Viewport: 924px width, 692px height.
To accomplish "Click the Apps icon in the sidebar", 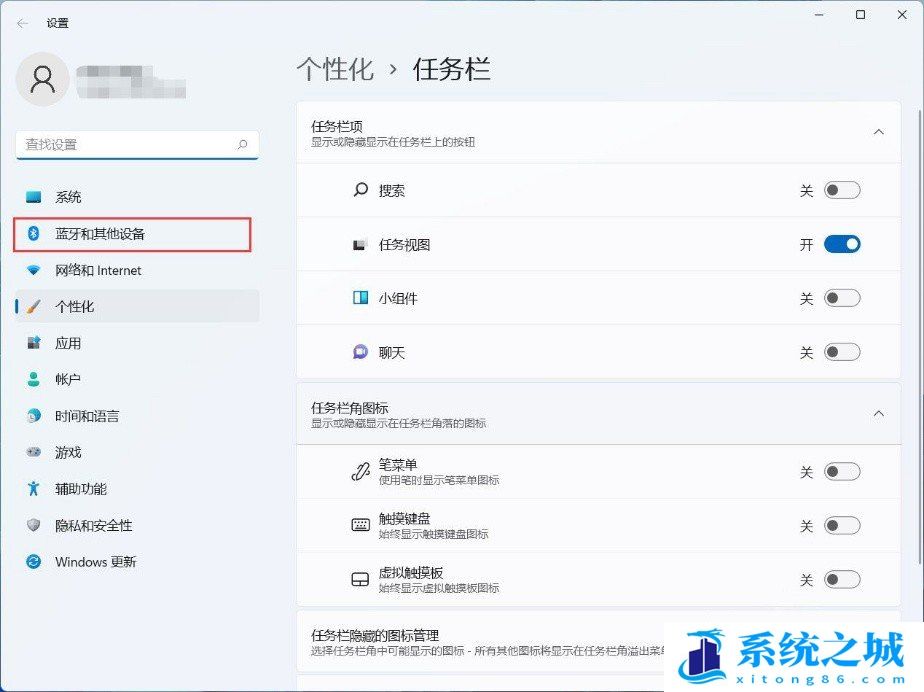I will [34, 343].
